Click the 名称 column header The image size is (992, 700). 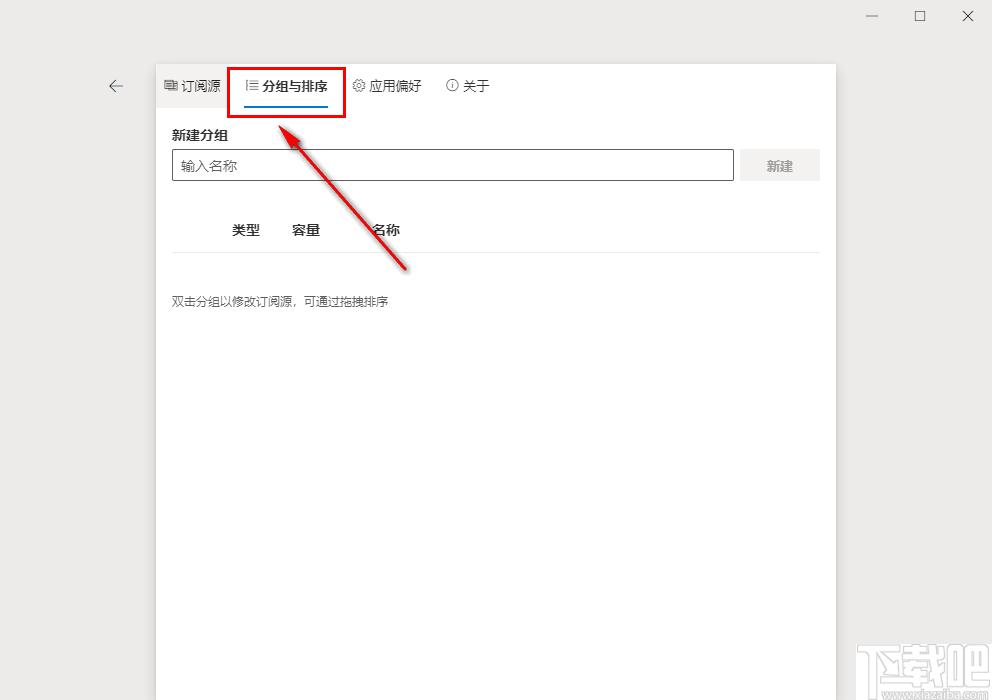pyautogui.click(x=386, y=230)
